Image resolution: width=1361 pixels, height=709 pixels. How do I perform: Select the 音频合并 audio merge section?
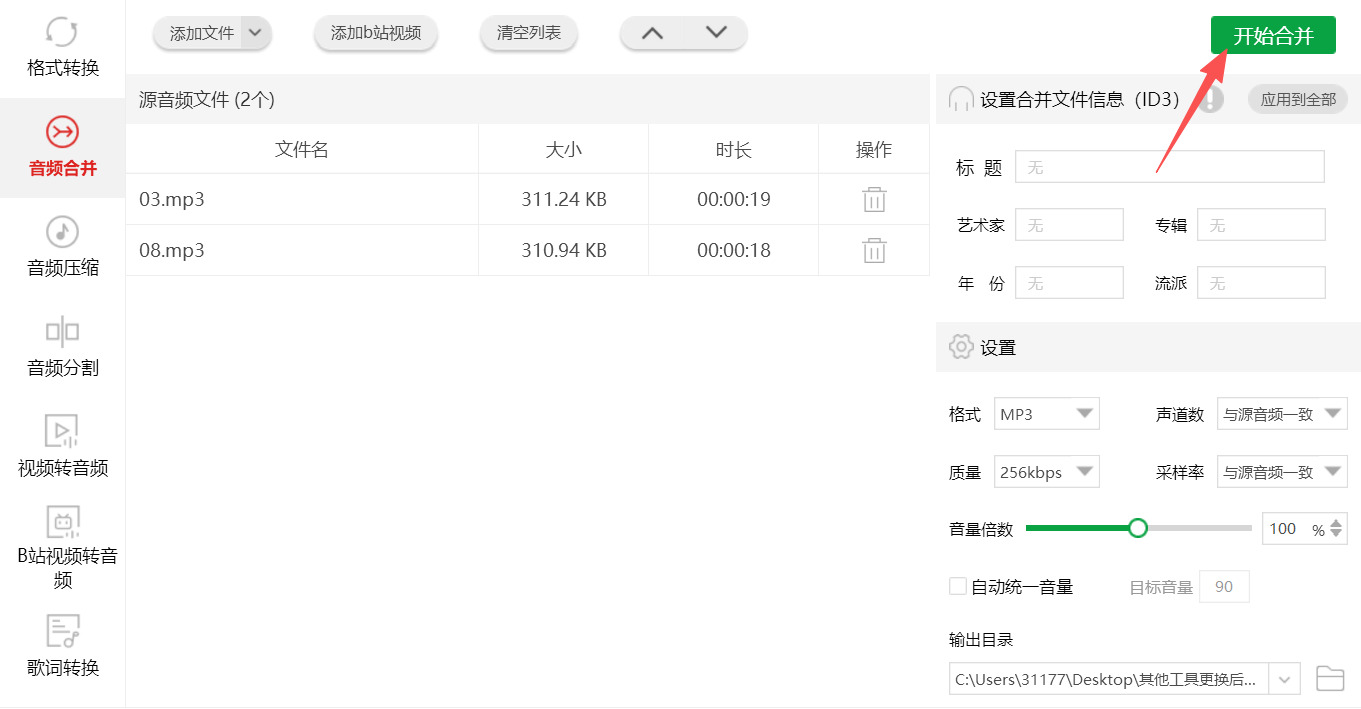[x=62, y=148]
